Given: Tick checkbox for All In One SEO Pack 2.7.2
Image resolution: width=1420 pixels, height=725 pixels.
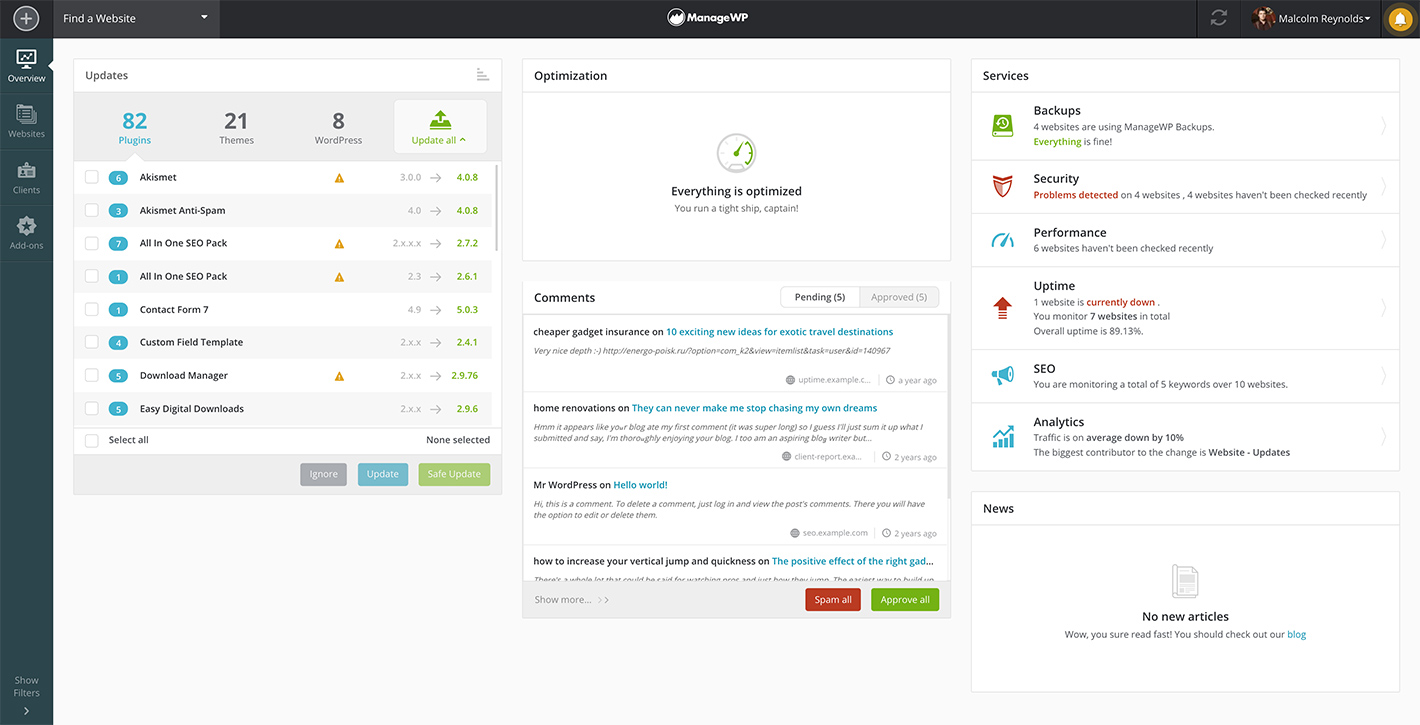Looking at the screenshot, I should pos(92,243).
